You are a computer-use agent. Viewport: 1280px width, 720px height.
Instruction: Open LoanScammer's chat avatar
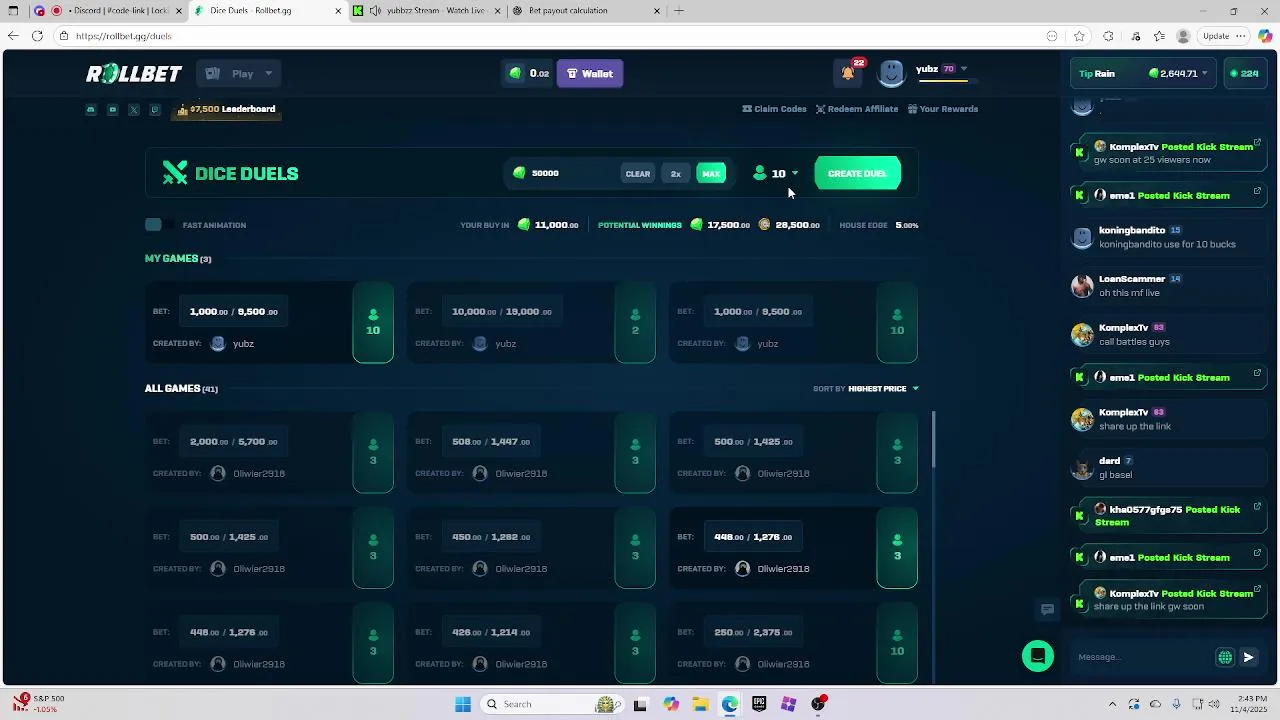1082,286
